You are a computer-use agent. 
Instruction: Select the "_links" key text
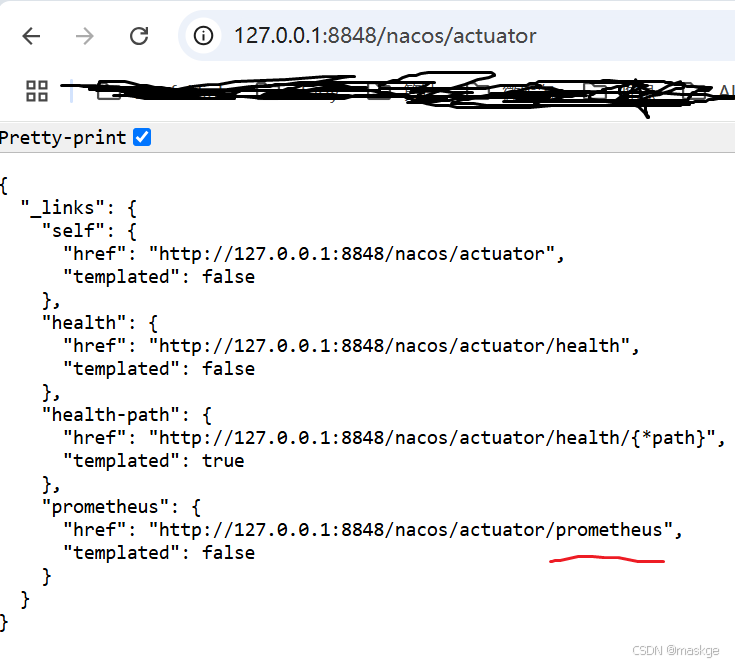point(63,208)
